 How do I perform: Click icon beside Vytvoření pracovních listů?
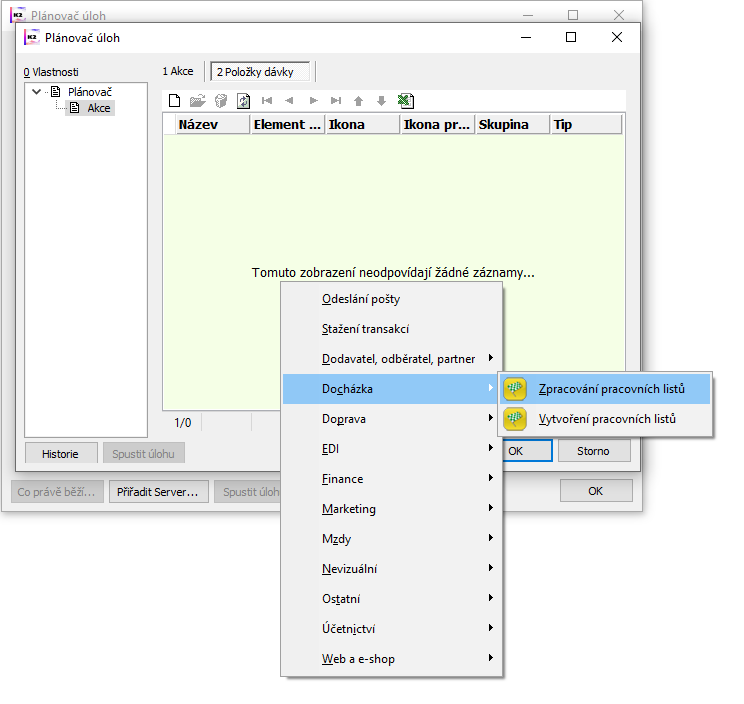pyautogui.click(x=515, y=419)
